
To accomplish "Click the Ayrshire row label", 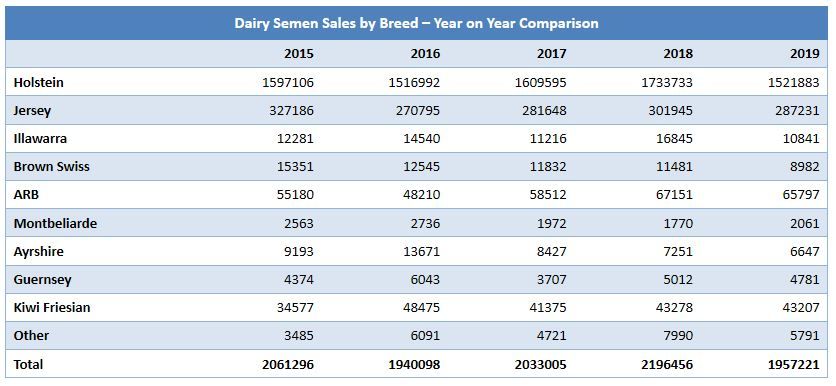I will point(38,251).
